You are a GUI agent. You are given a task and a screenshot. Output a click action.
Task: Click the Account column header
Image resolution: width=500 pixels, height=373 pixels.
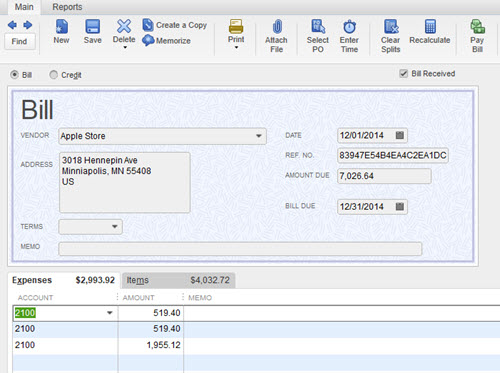point(35,298)
